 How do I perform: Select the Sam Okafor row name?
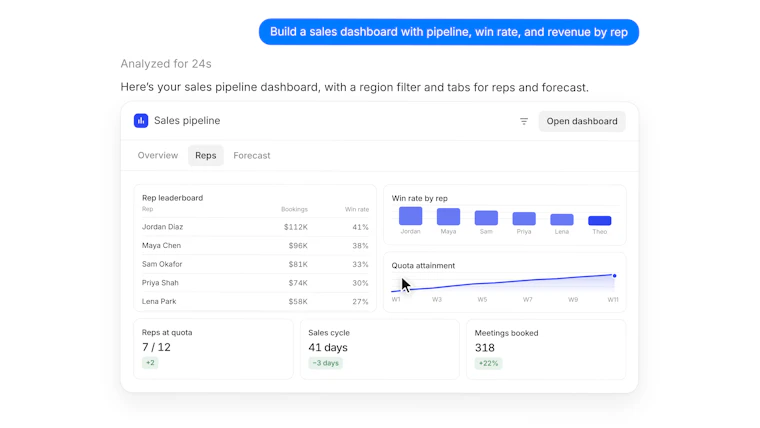pyautogui.click(x=162, y=264)
